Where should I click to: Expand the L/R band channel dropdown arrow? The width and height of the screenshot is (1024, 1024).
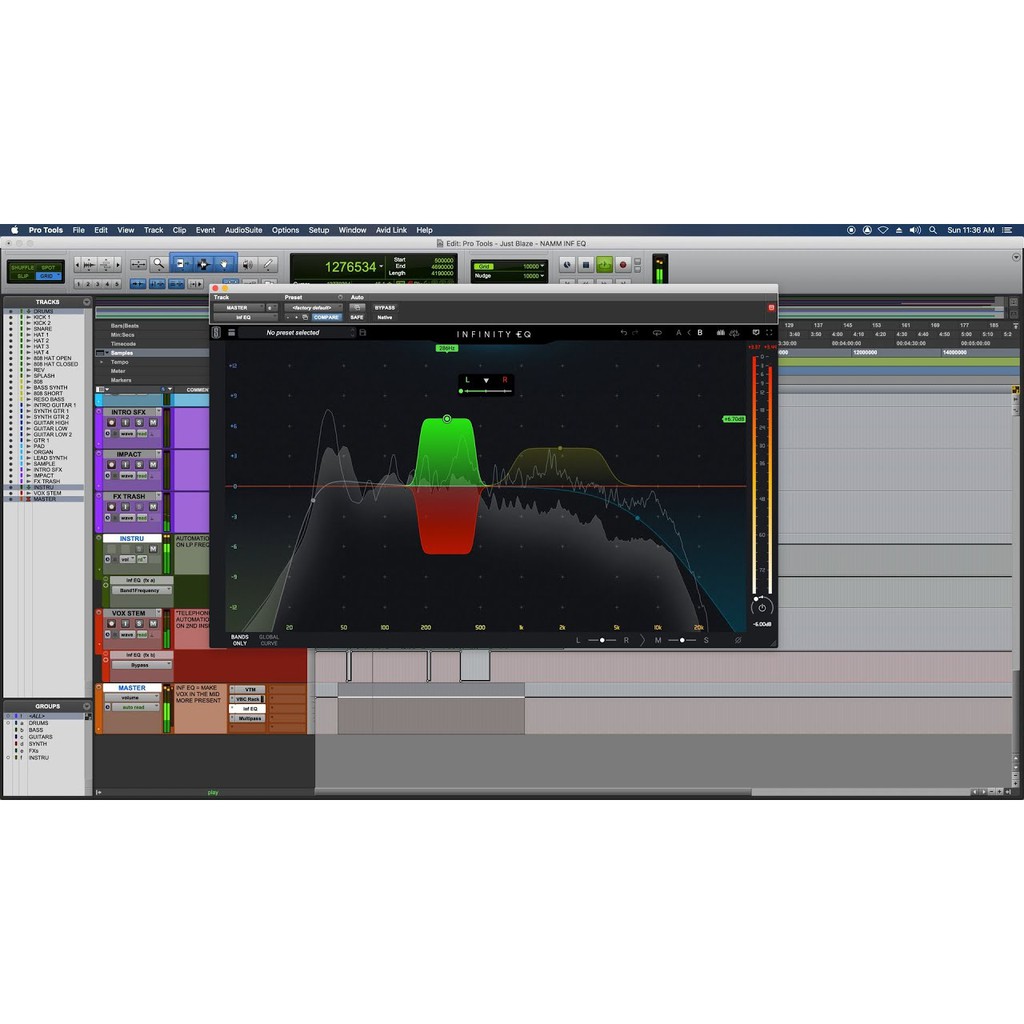tap(486, 380)
